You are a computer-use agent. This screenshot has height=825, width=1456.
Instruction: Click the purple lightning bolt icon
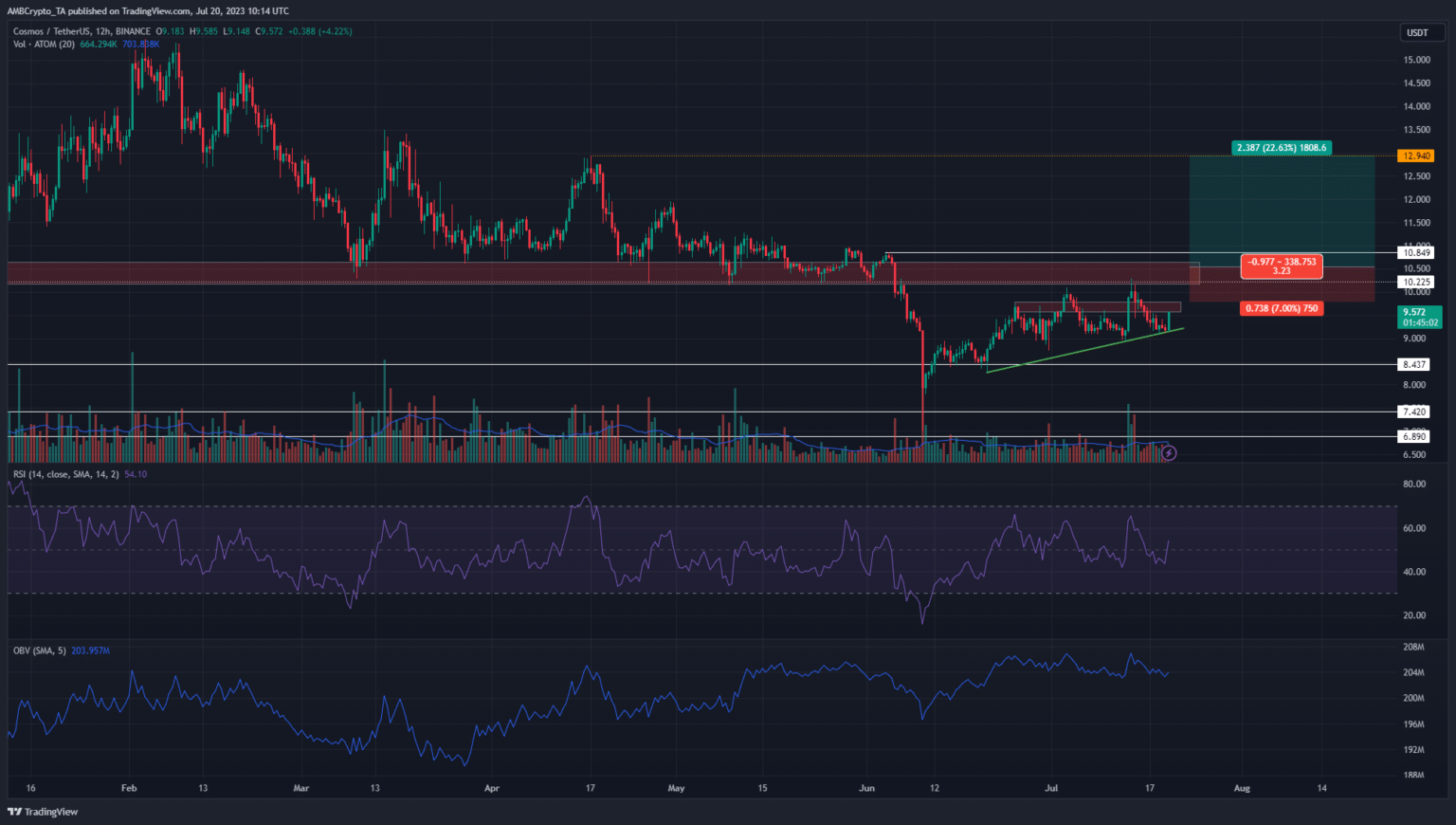click(x=1169, y=453)
